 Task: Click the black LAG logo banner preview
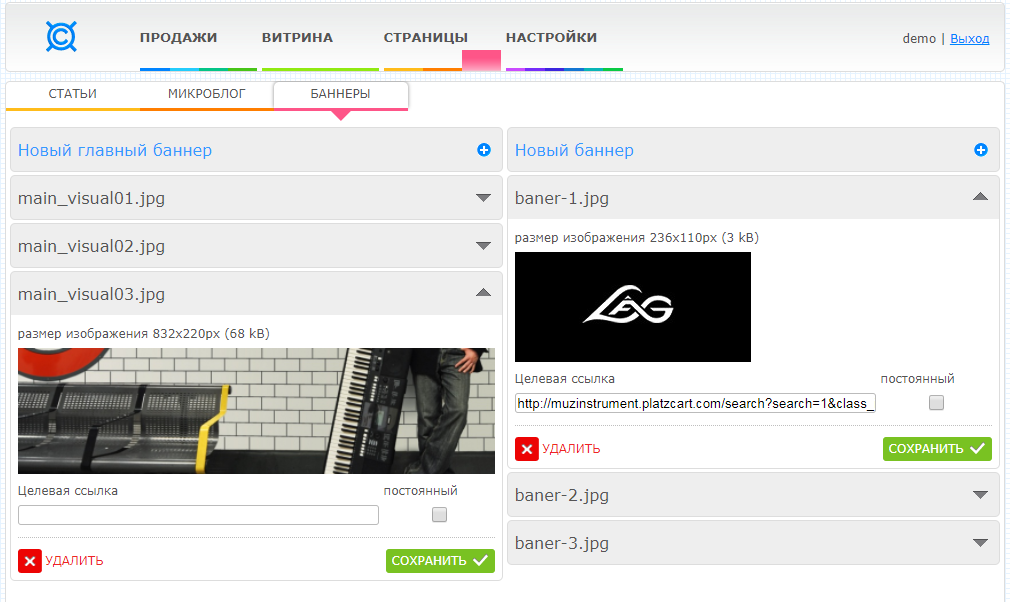pyautogui.click(x=633, y=306)
